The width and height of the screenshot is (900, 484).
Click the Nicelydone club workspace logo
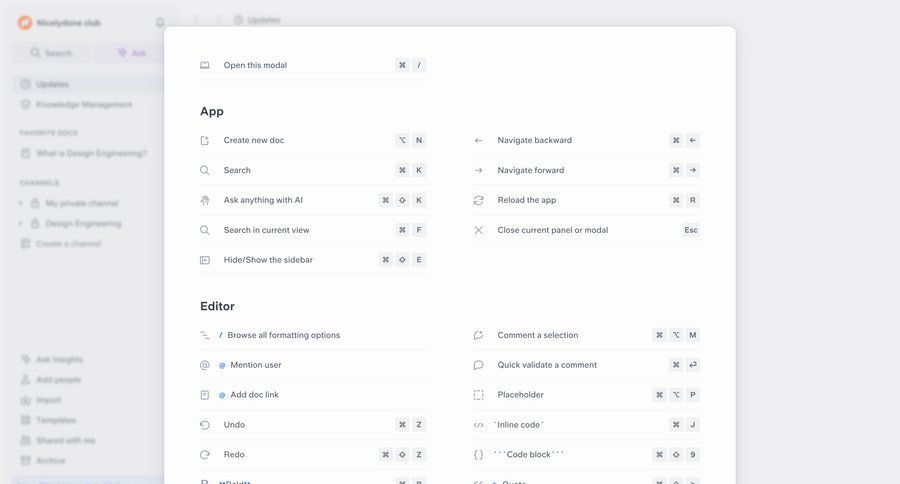25,23
